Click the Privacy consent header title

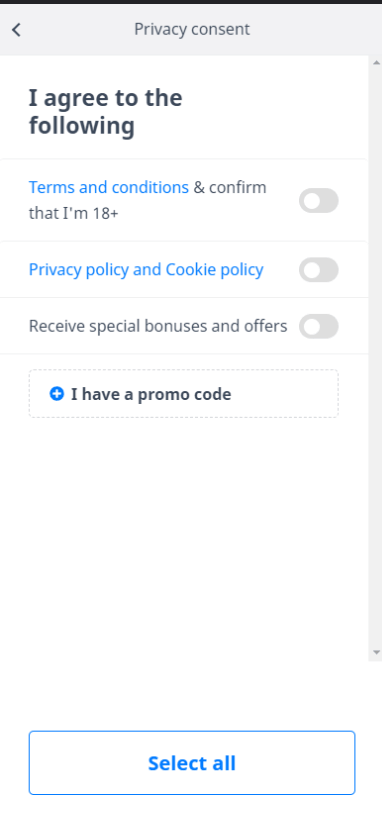tap(192, 29)
